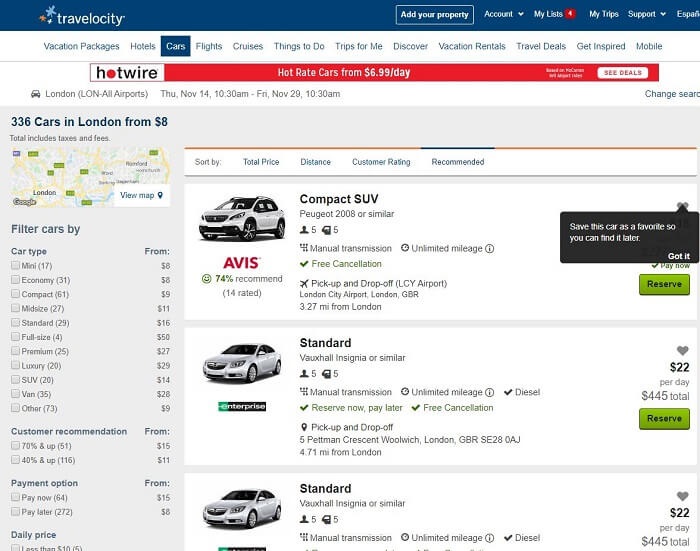This screenshot has width=700, height=551.
Task: Go to the Hotels tab
Action: [143, 46]
